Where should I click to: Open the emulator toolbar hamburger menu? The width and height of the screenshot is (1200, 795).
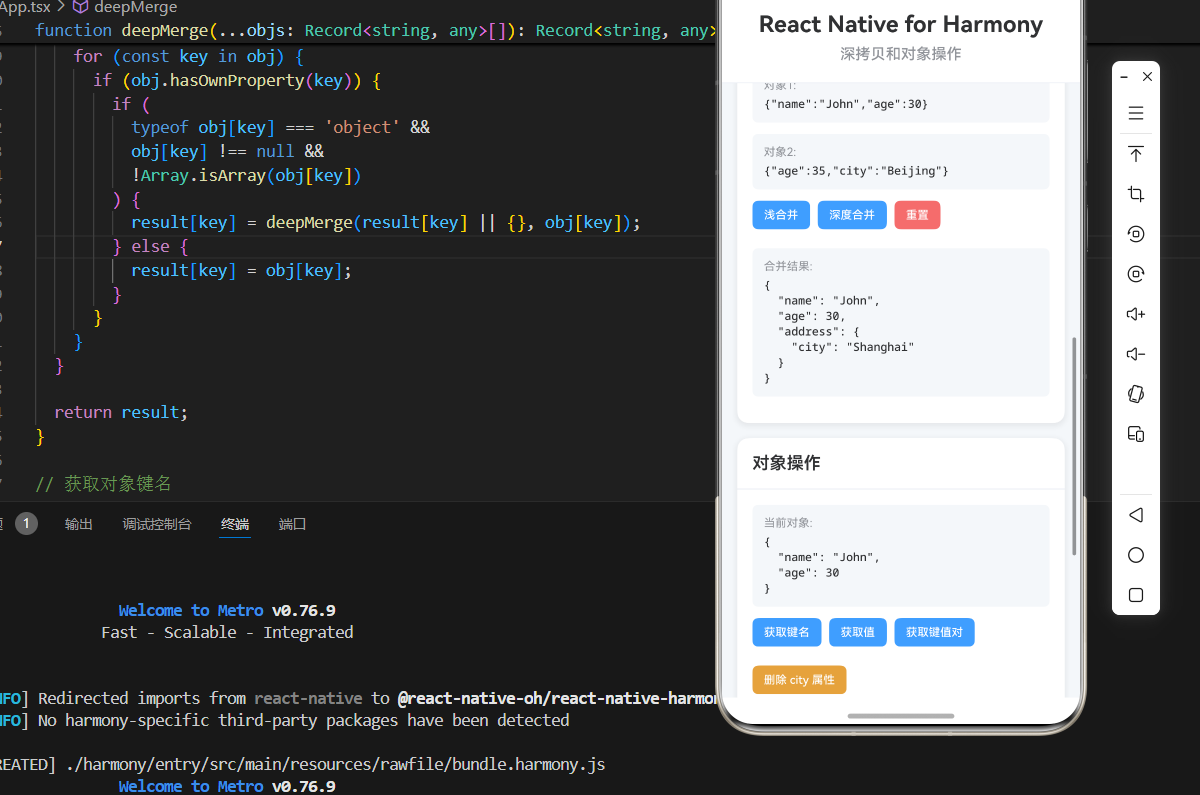pyautogui.click(x=1136, y=113)
